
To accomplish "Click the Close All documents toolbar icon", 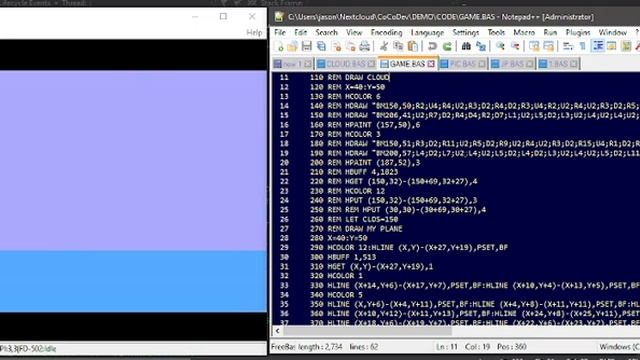I will click(350, 46).
